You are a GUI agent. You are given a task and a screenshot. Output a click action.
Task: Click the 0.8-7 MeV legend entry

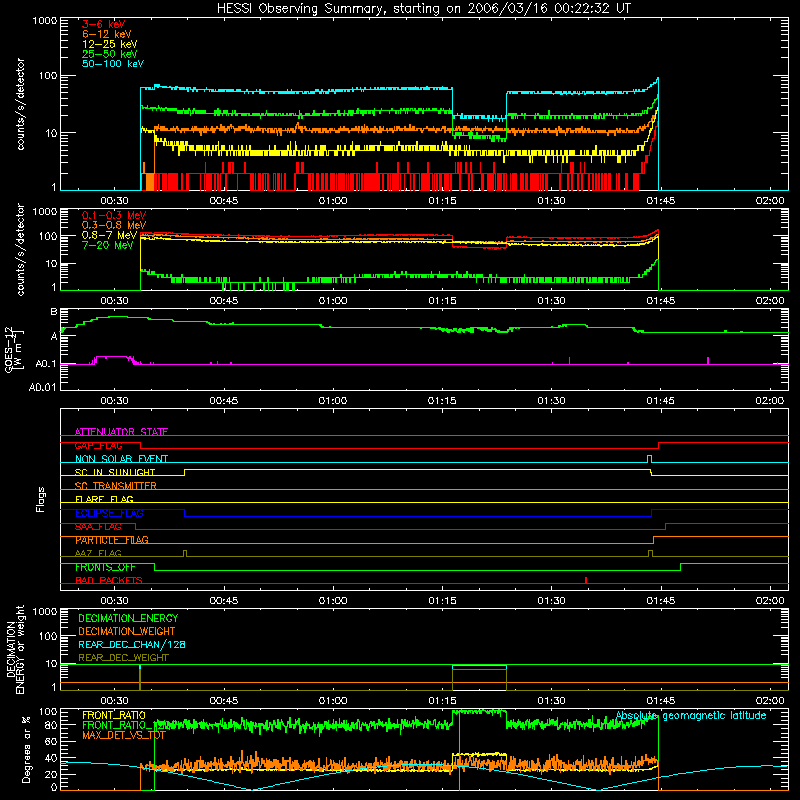click(110, 235)
